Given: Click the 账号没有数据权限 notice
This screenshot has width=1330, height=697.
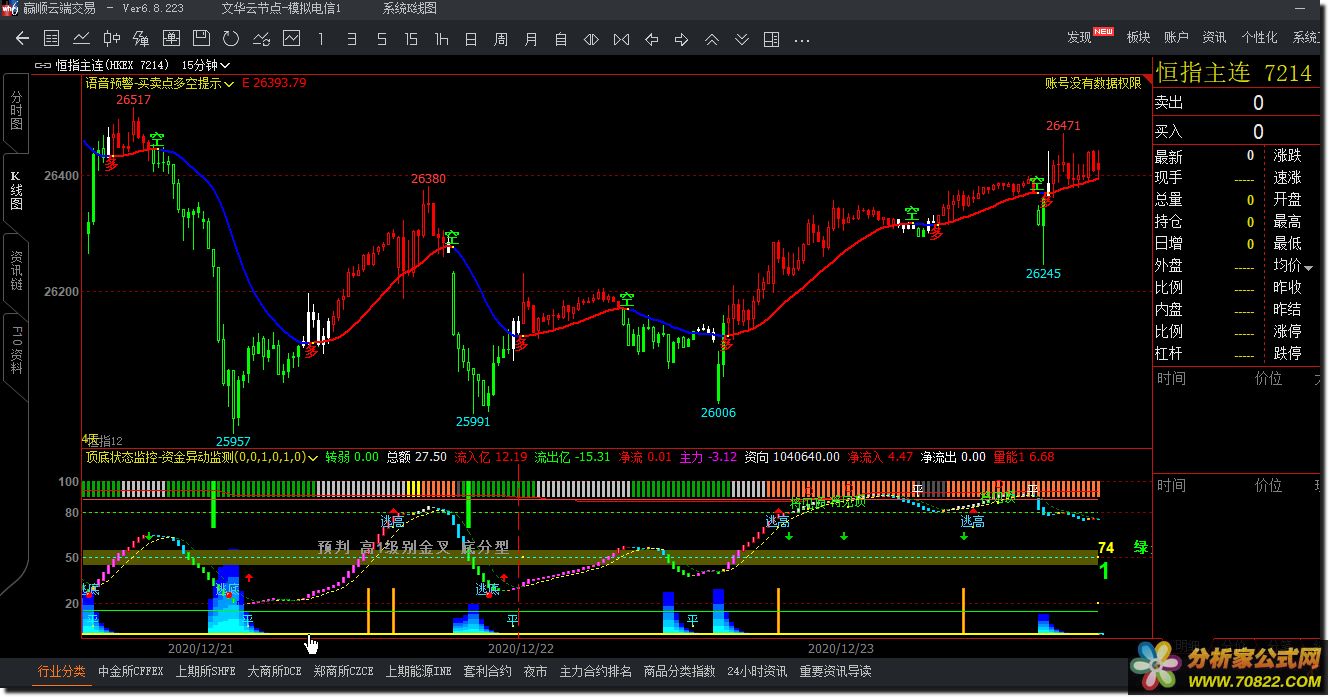Looking at the screenshot, I should coord(1093,84).
